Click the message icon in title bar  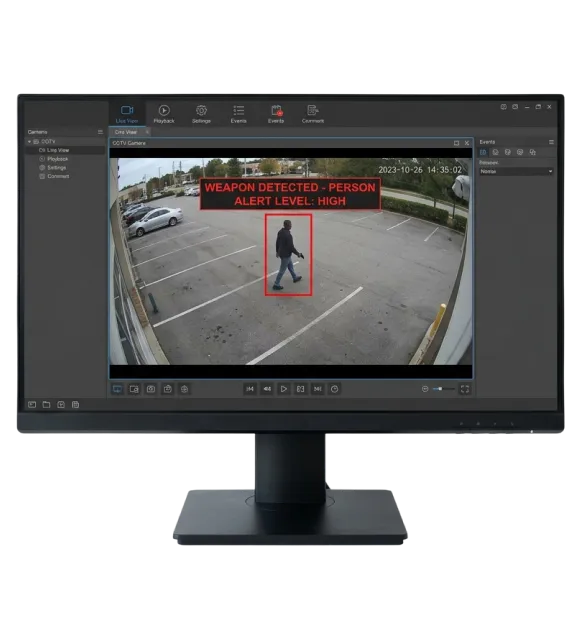tap(515, 107)
